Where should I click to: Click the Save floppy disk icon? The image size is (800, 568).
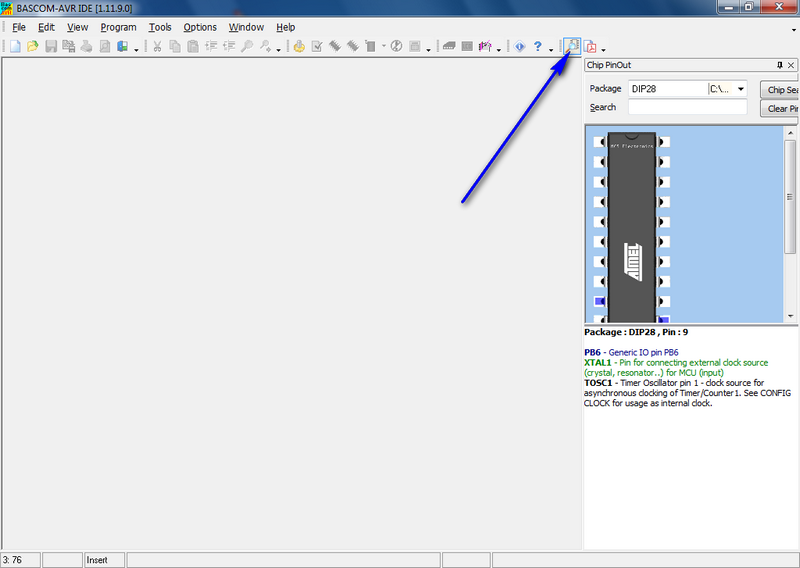pos(51,46)
